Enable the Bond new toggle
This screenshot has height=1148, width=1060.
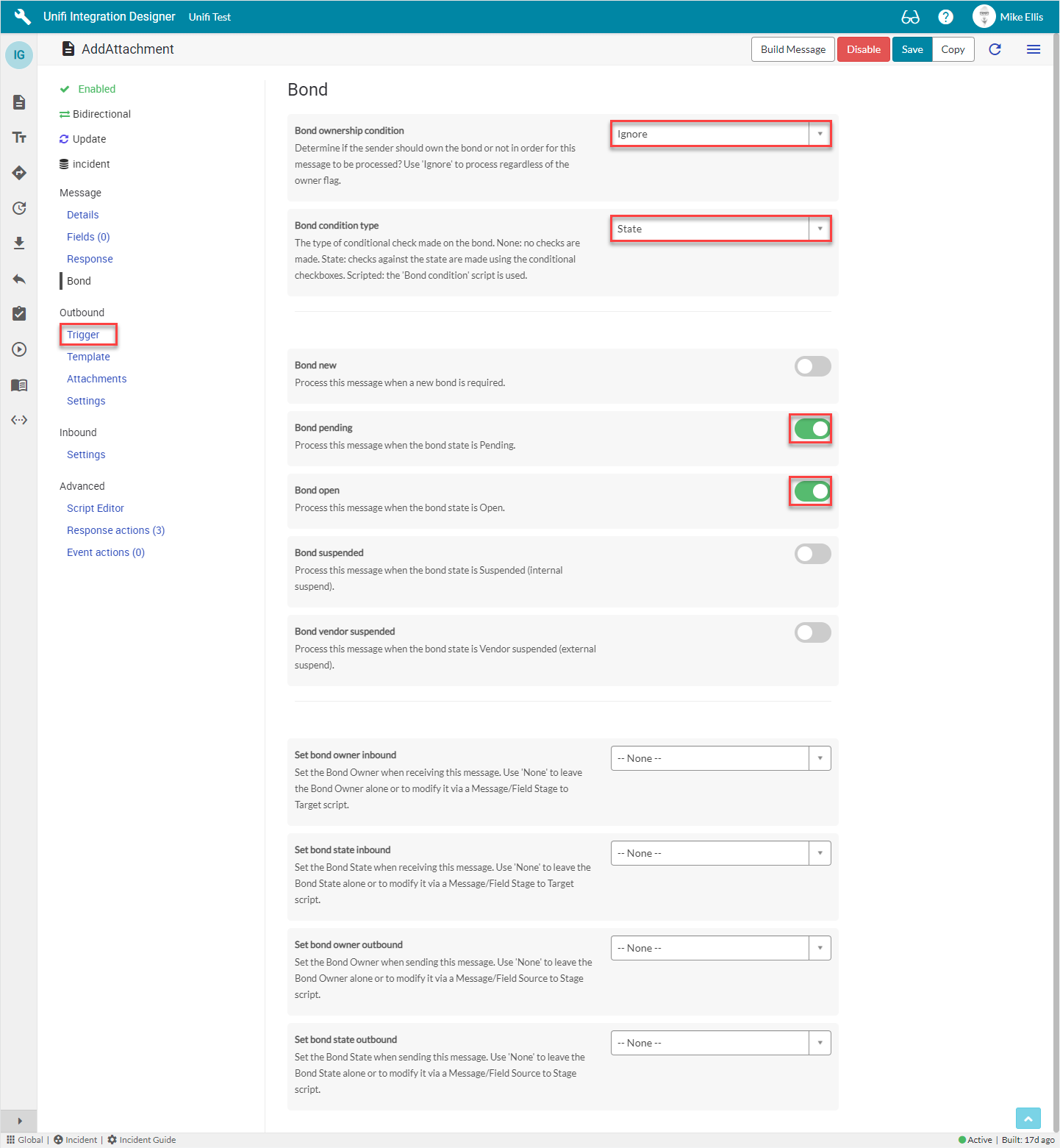pyautogui.click(x=812, y=366)
